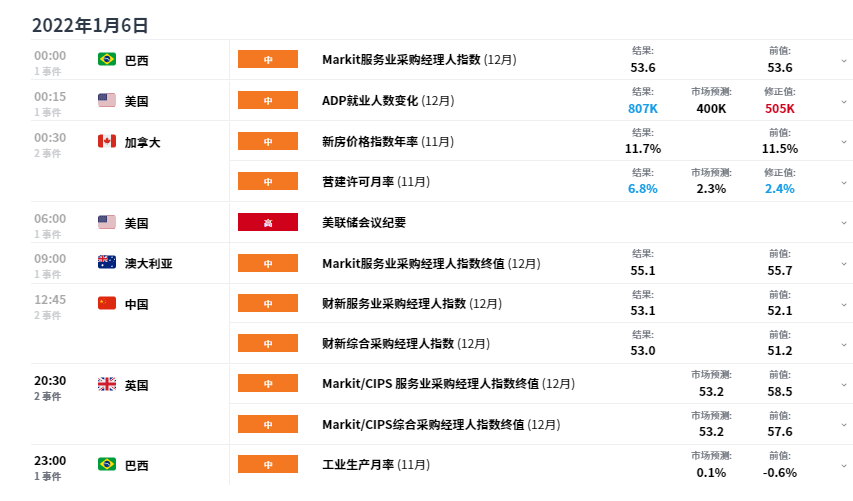The image size is (853, 501).
Task: Click the US flag beside ADP row
Action: 107,100
